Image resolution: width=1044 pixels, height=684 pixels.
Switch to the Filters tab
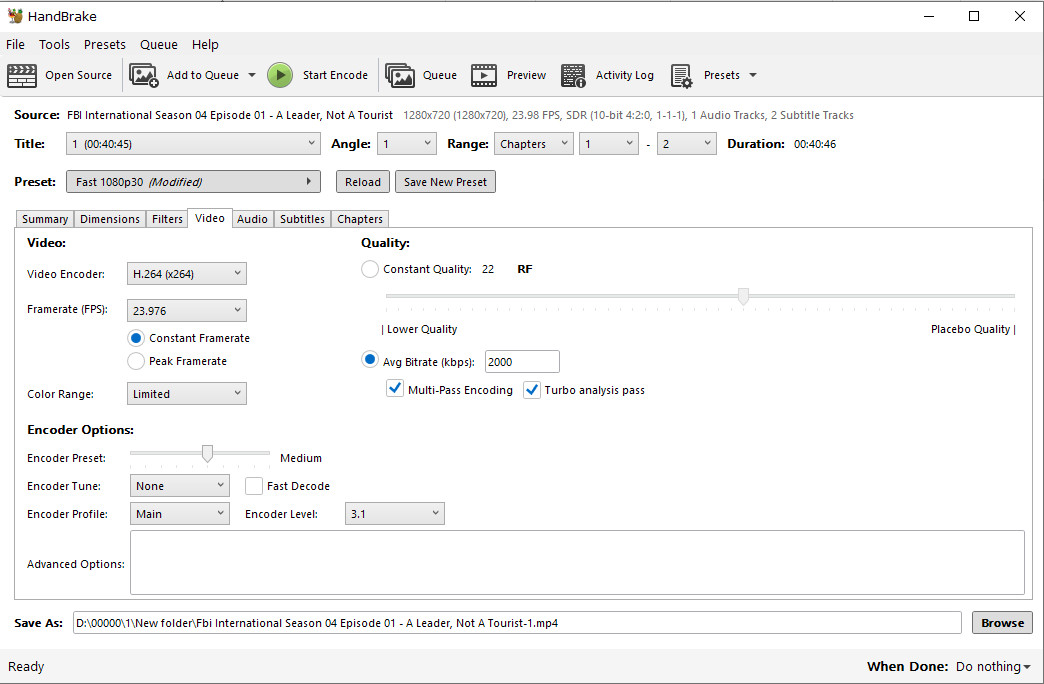pos(167,219)
